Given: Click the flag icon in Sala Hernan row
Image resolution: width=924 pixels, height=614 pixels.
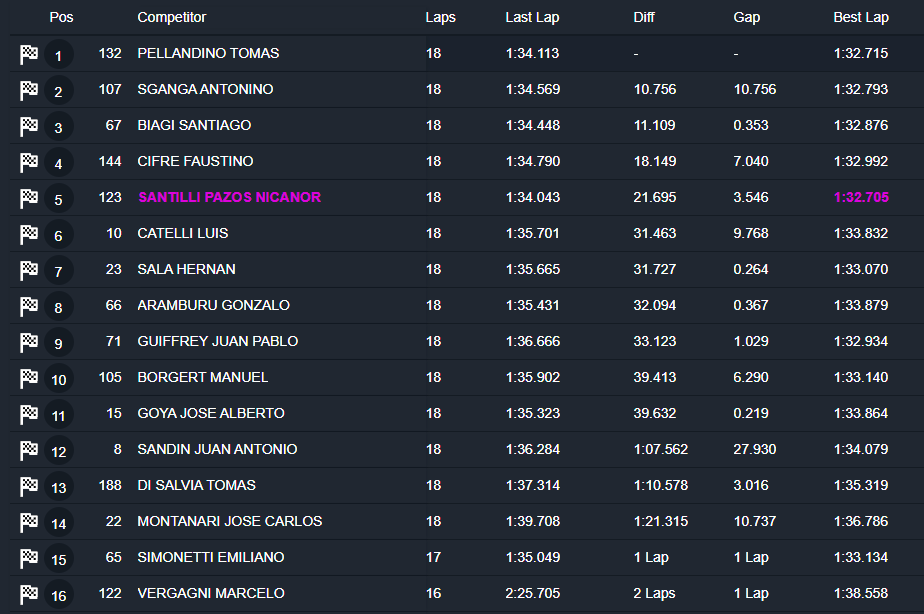Looking at the screenshot, I should tap(29, 271).
